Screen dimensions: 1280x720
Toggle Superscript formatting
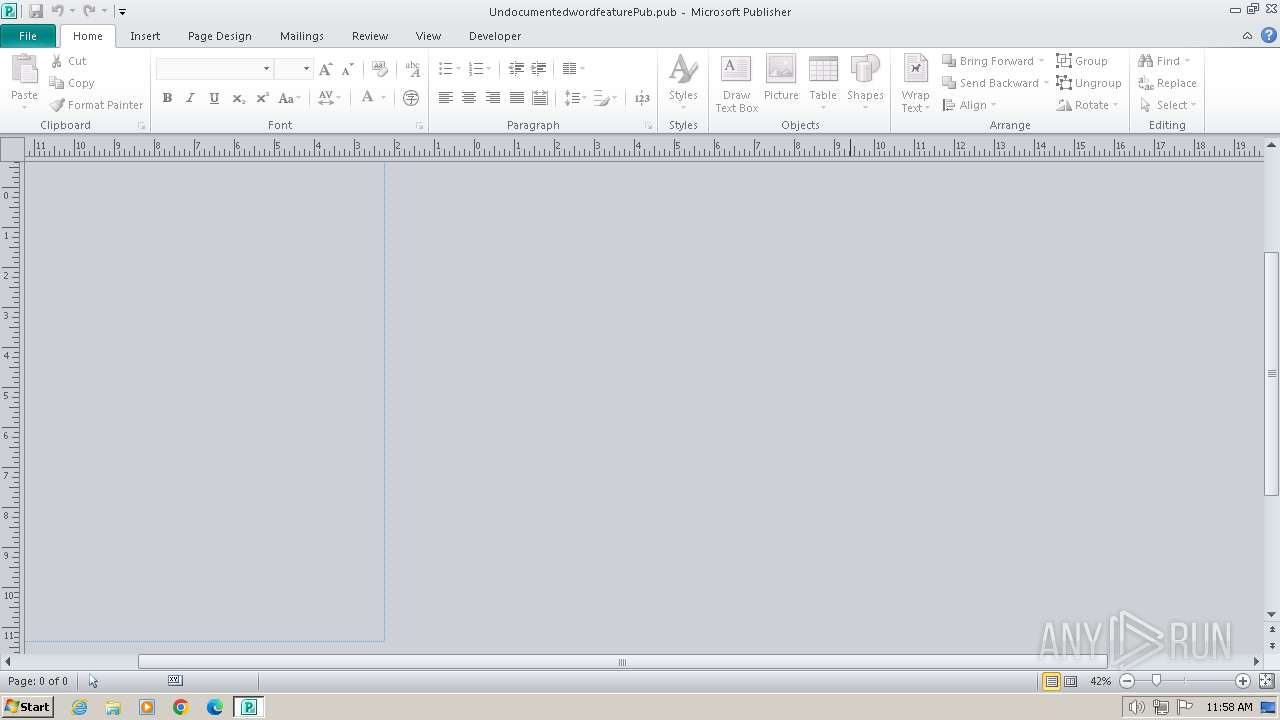pyautogui.click(x=262, y=98)
